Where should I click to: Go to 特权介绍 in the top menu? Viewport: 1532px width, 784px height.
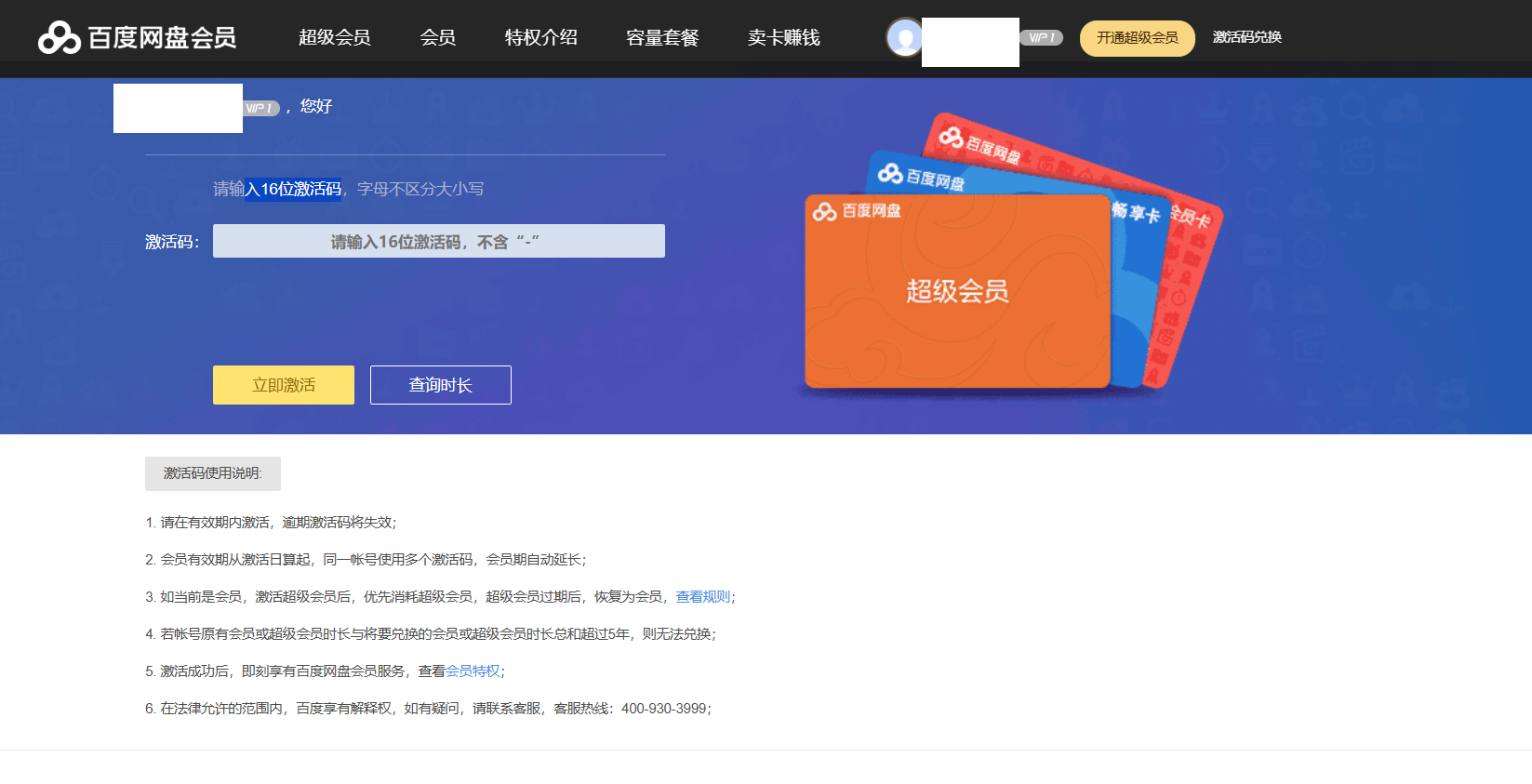pos(541,37)
